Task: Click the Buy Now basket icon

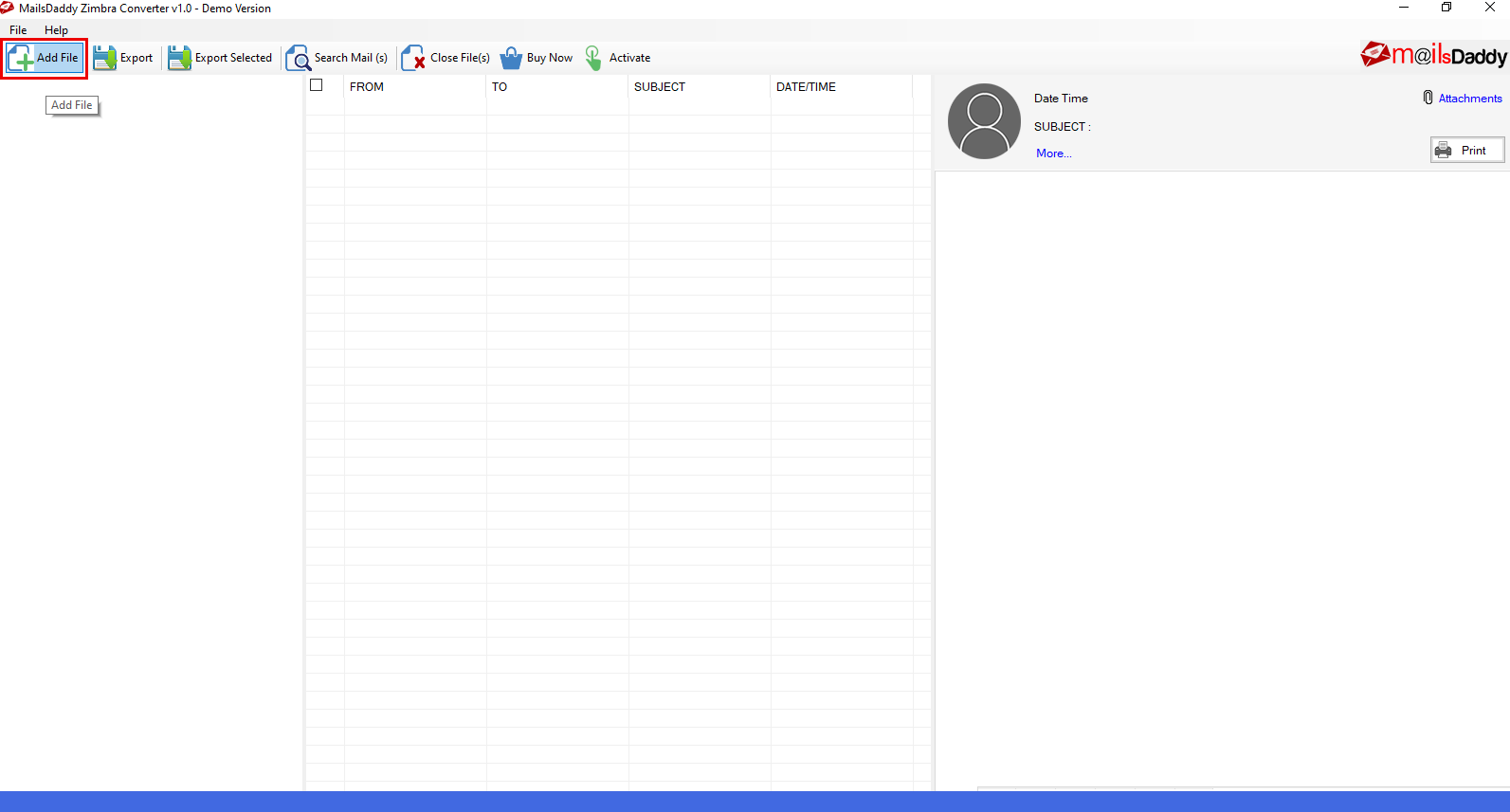Action: click(511, 58)
